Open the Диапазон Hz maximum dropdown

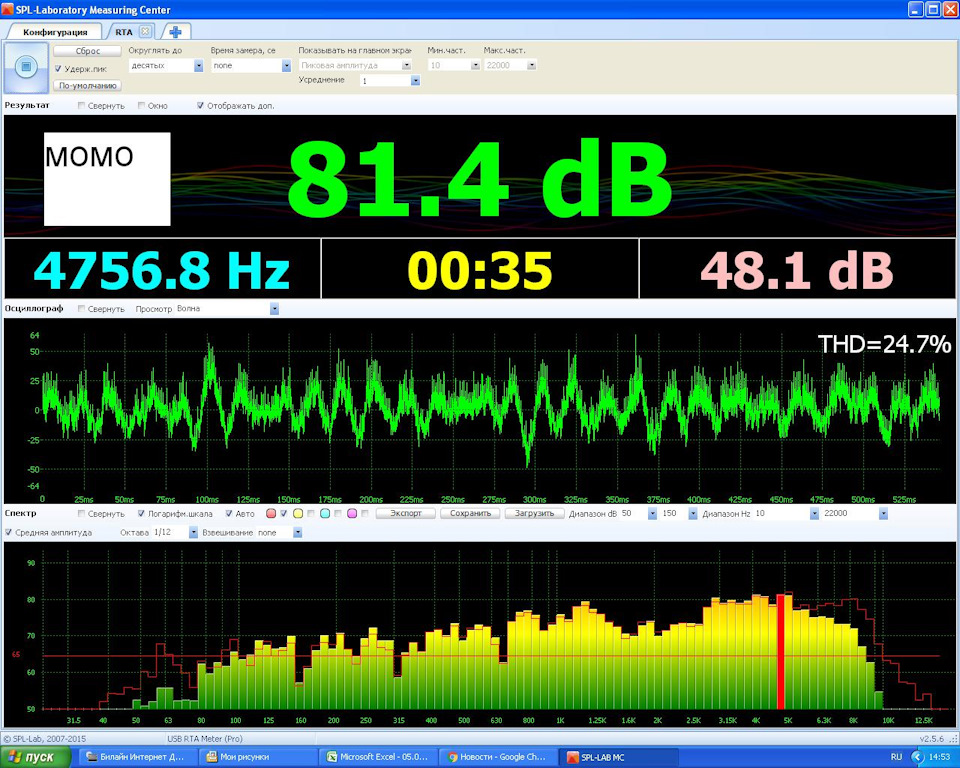[883, 513]
